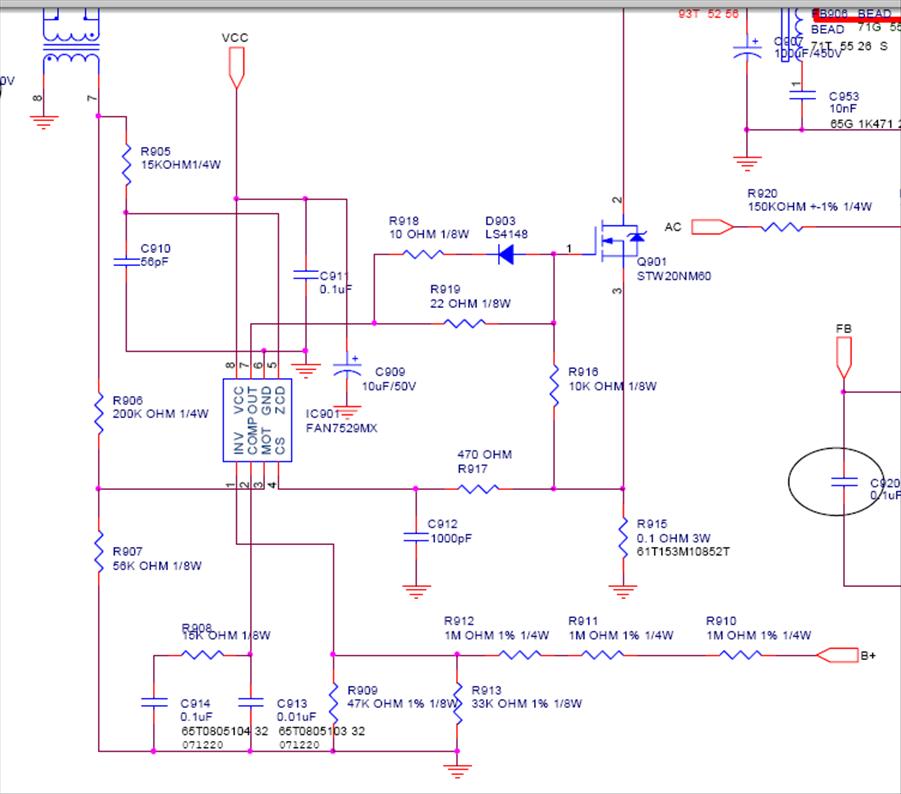901x794 pixels.
Task: Click the "10K OHM 1/8W" value text
Action: [612, 386]
